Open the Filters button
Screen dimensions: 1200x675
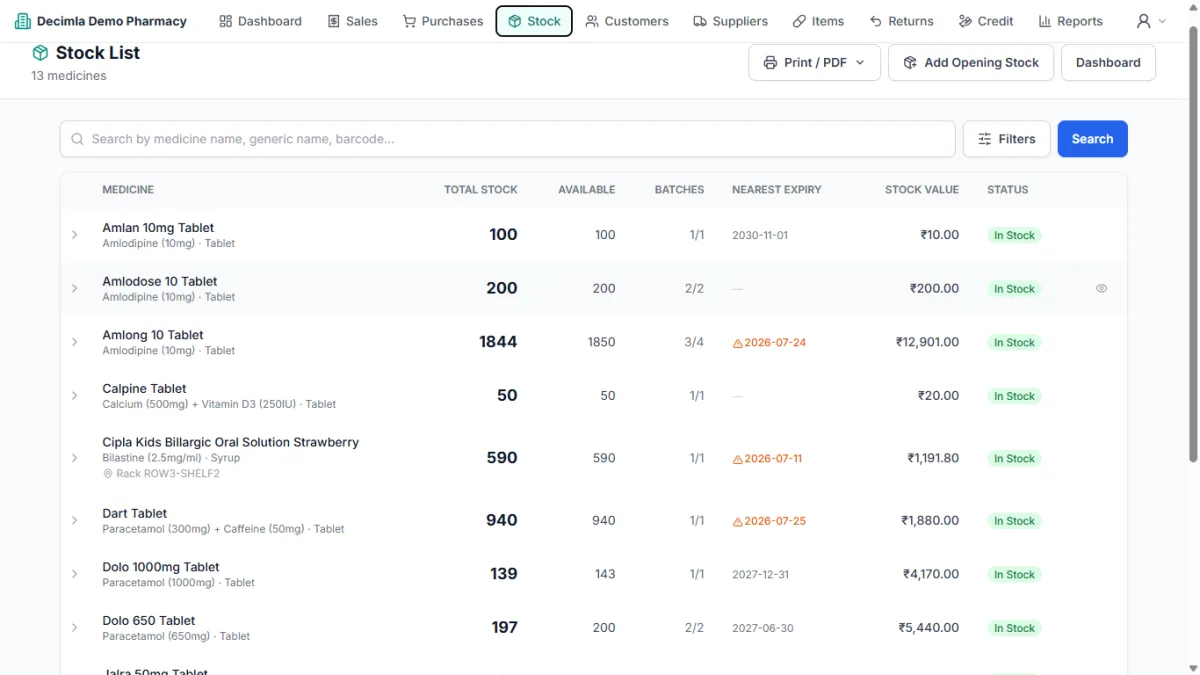coord(1006,139)
